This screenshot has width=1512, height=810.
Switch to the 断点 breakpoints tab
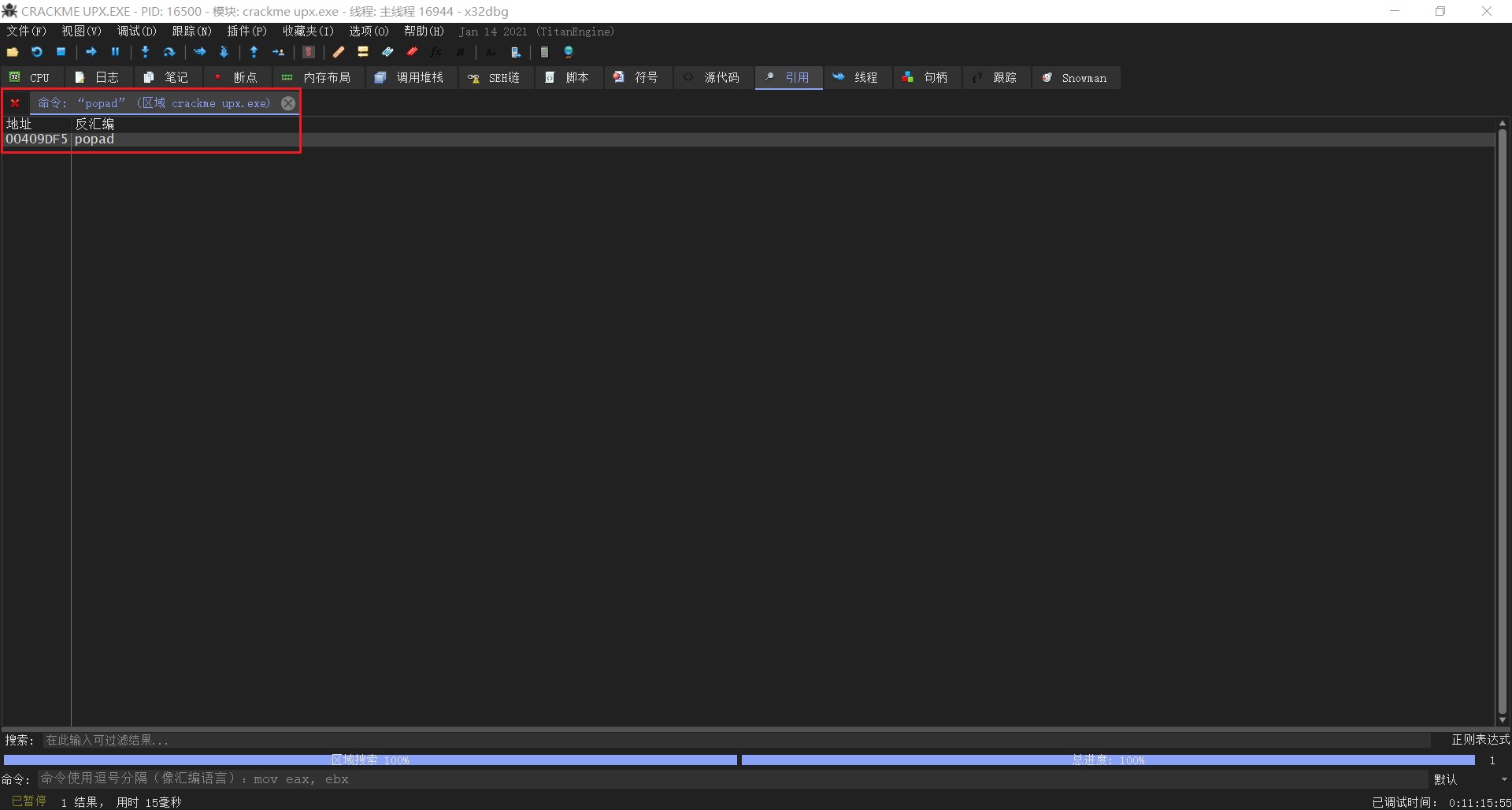coord(236,77)
